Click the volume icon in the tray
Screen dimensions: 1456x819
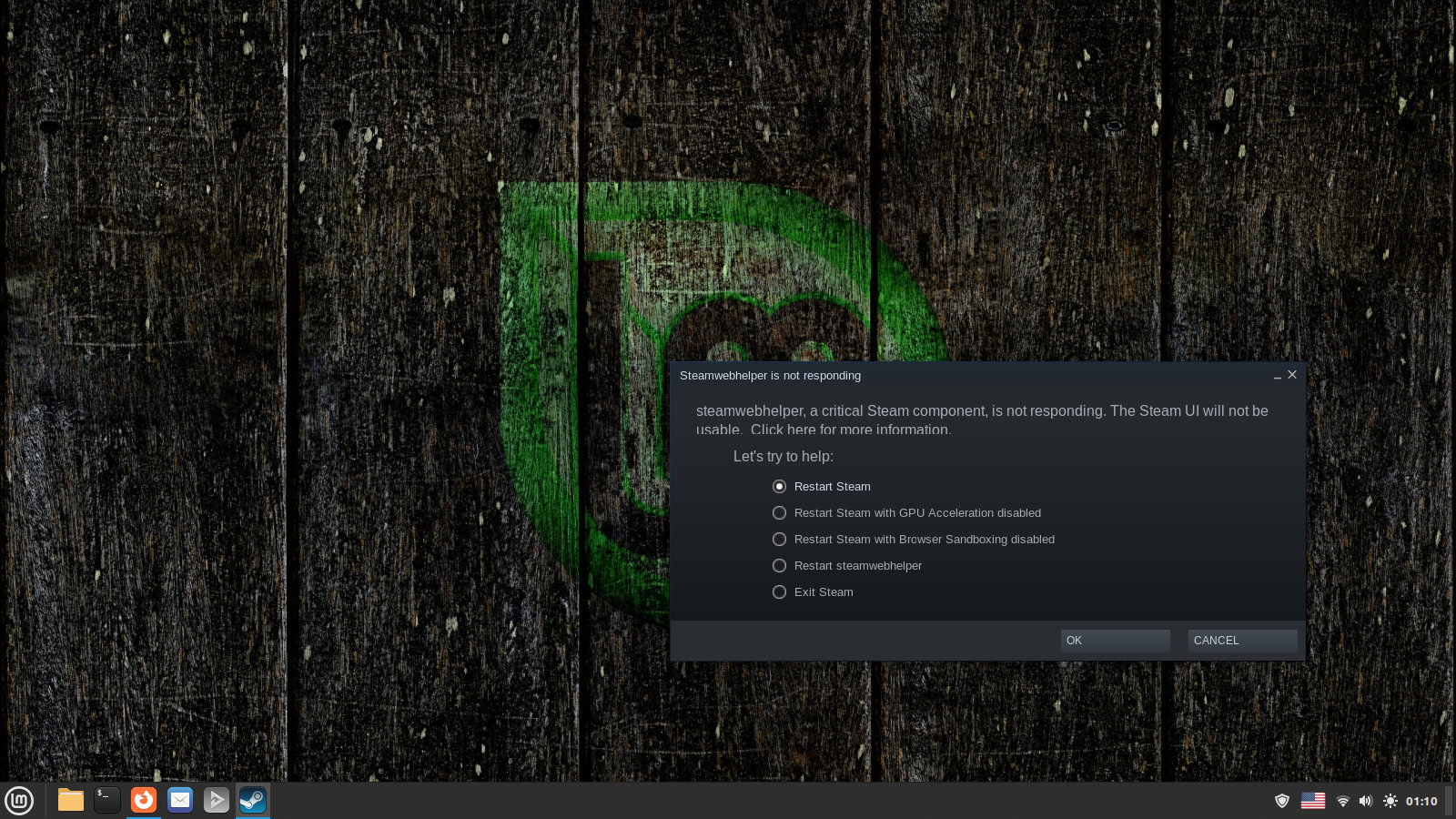[1366, 801]
